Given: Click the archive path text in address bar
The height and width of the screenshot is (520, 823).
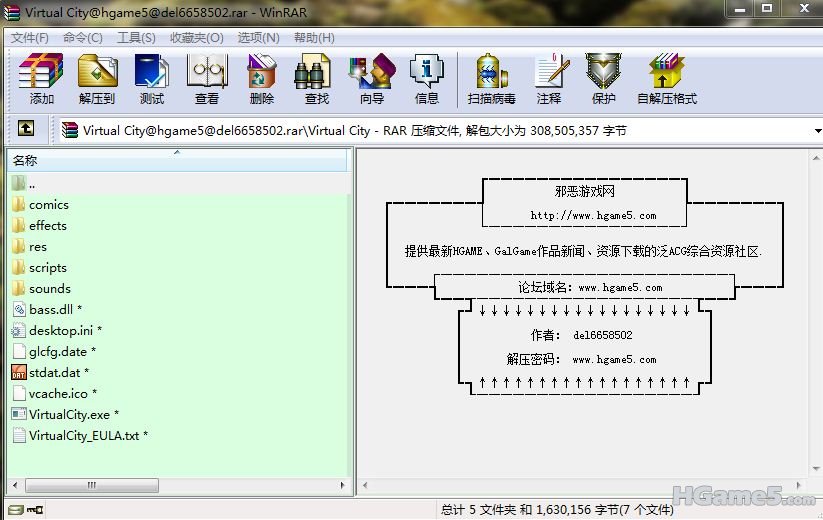Looking at the screenshot, I should click(354, 131).
